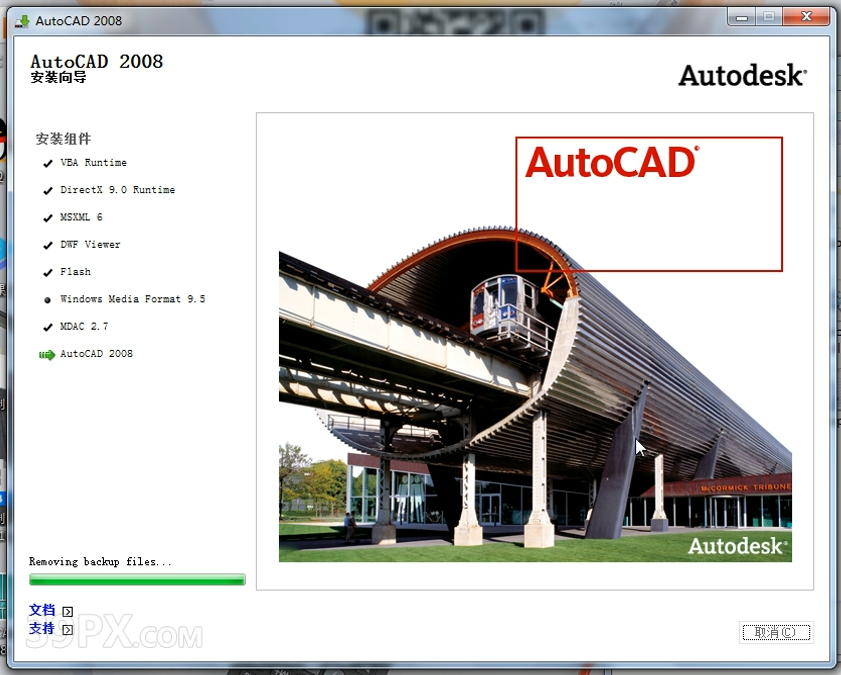Image resolution: width=841 pixels, height=675 pixels.
Task: Click the checkmark icon beside VBA Runtime
Action: click(x=47, y=162)
